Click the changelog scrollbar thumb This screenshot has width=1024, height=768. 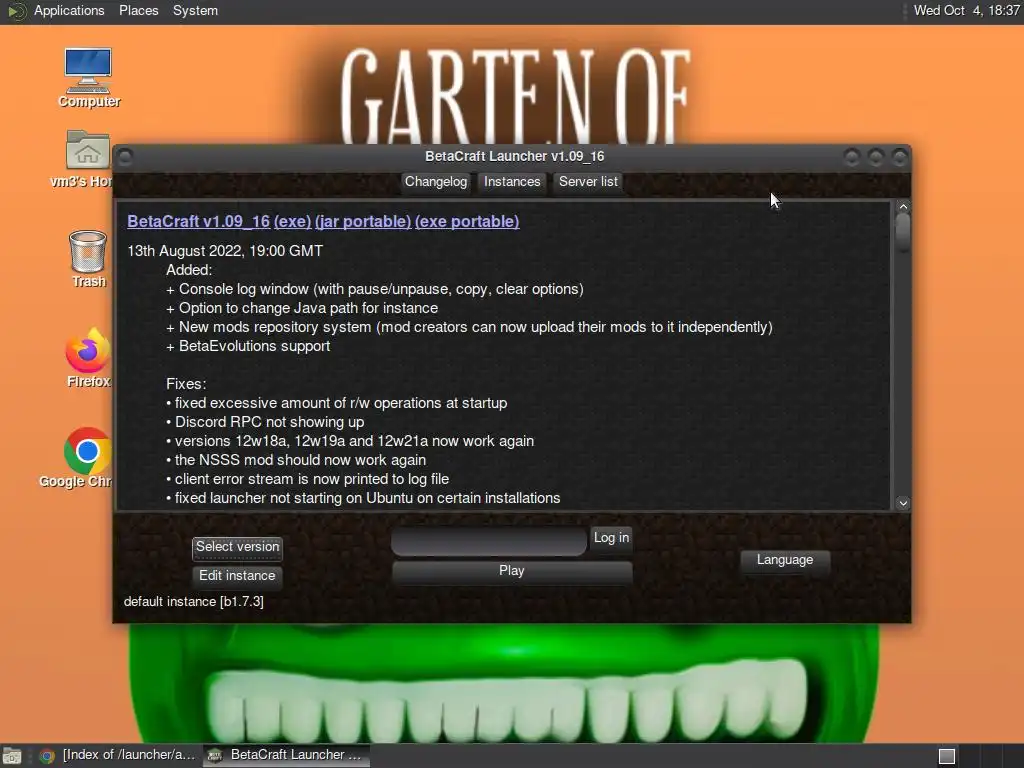click(x=903, y=232)
